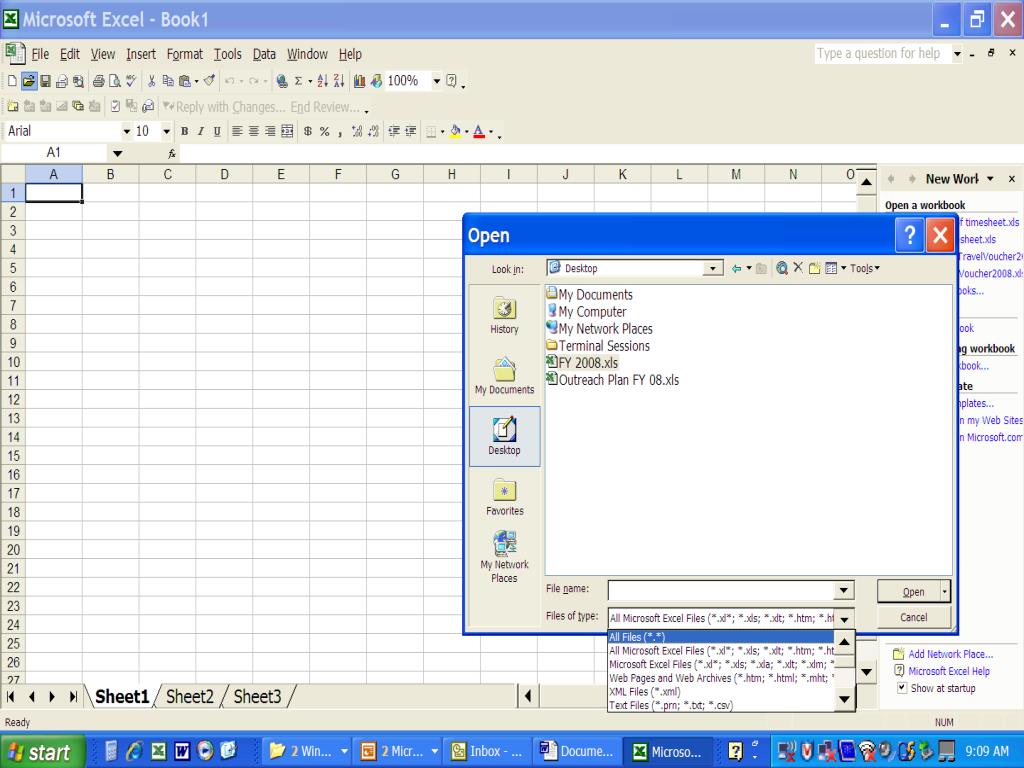Apply Bold formatting
The image size is (1024, 768).
point(184,131)
